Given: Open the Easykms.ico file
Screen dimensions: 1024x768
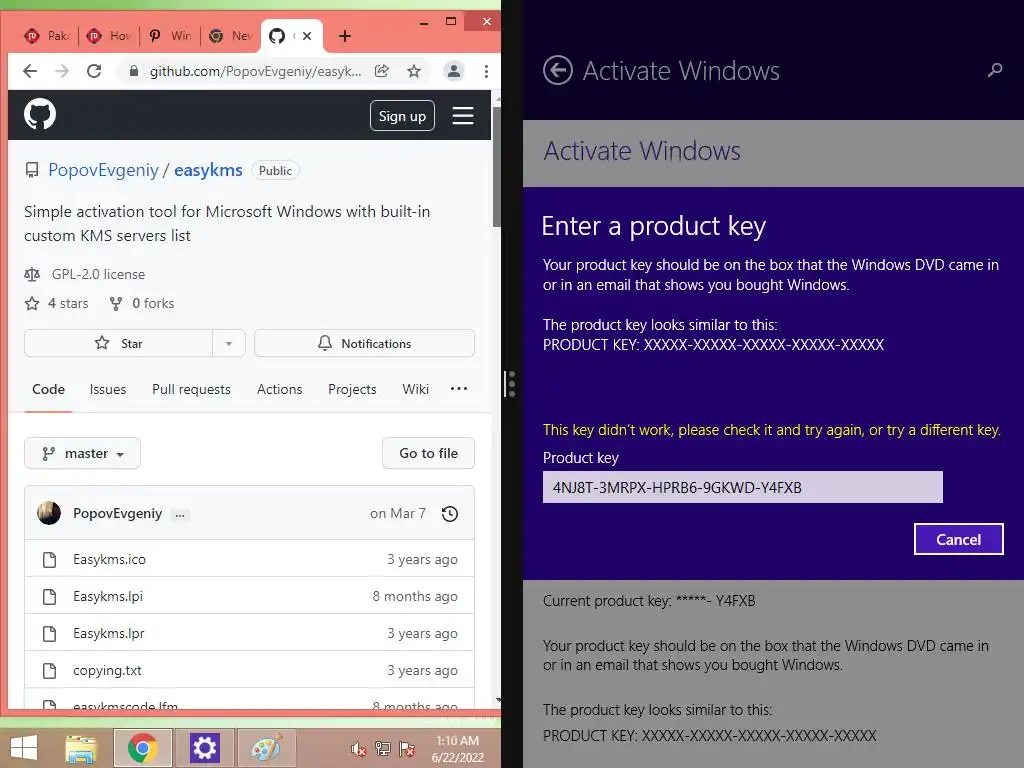Looking at the screenshot, I should coord(109,560).
